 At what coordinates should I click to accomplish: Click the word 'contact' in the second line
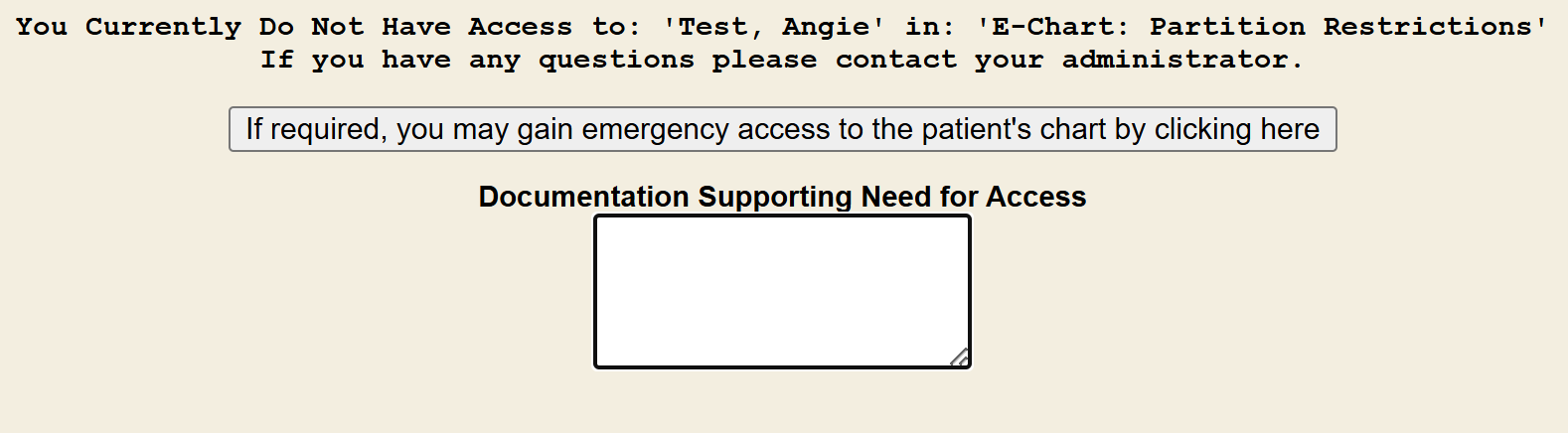point(896,60)
